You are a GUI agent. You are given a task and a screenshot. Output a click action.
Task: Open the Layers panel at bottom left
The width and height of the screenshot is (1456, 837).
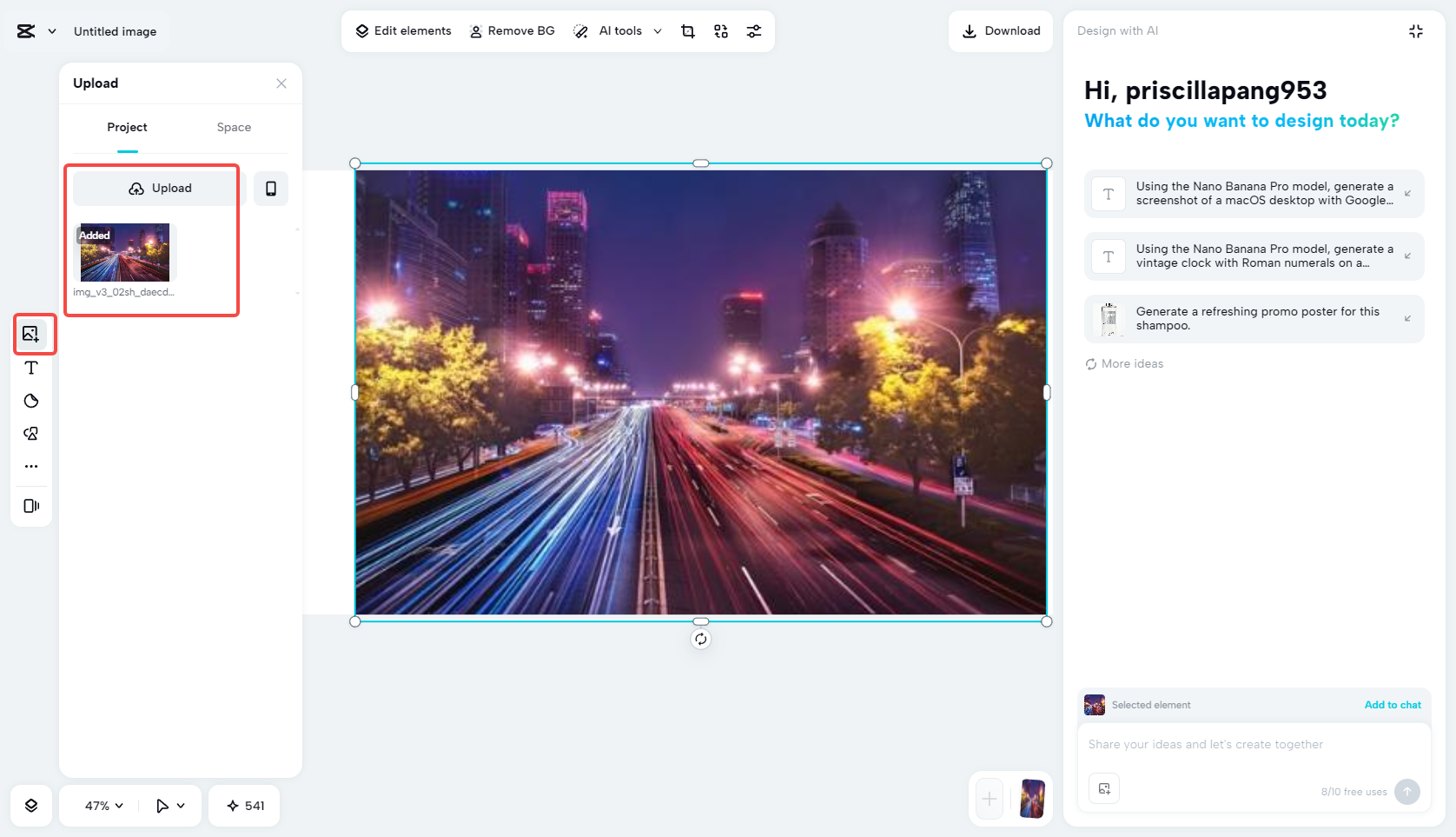pyautogui.click(x=30, y=806)
